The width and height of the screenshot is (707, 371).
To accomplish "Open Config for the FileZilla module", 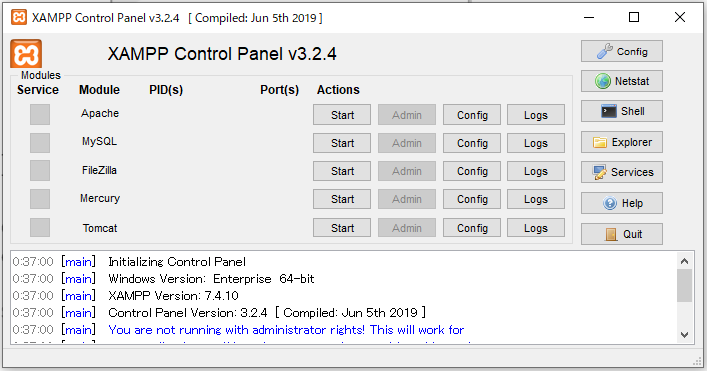I will pyautogui.click(x=472, y=171).
